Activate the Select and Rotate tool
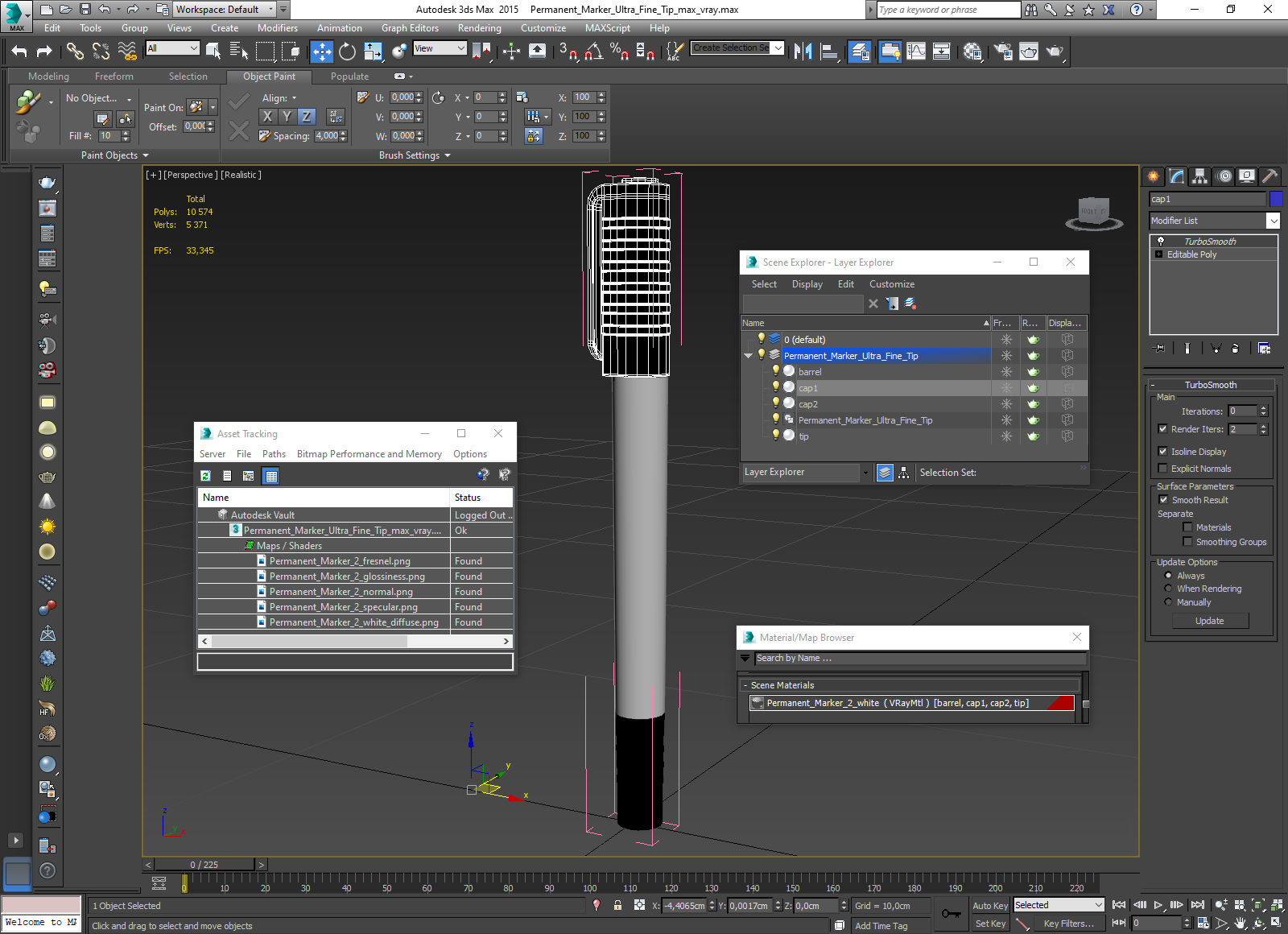This screenshot has width=1288, height=934. pyautogui.click(x=347, y=52)
